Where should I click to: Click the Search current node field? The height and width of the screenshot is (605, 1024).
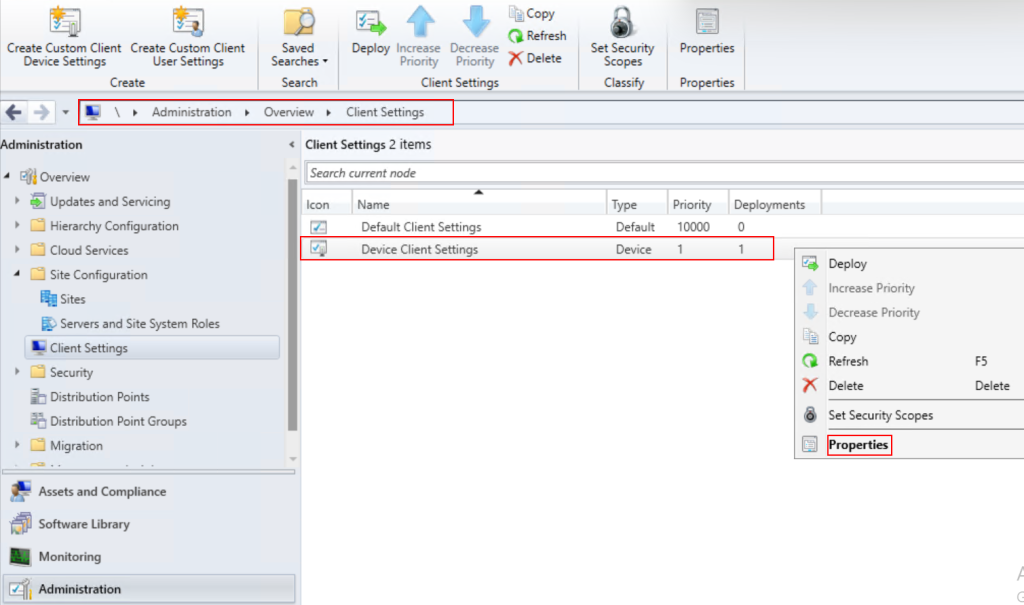coord(660,173)
